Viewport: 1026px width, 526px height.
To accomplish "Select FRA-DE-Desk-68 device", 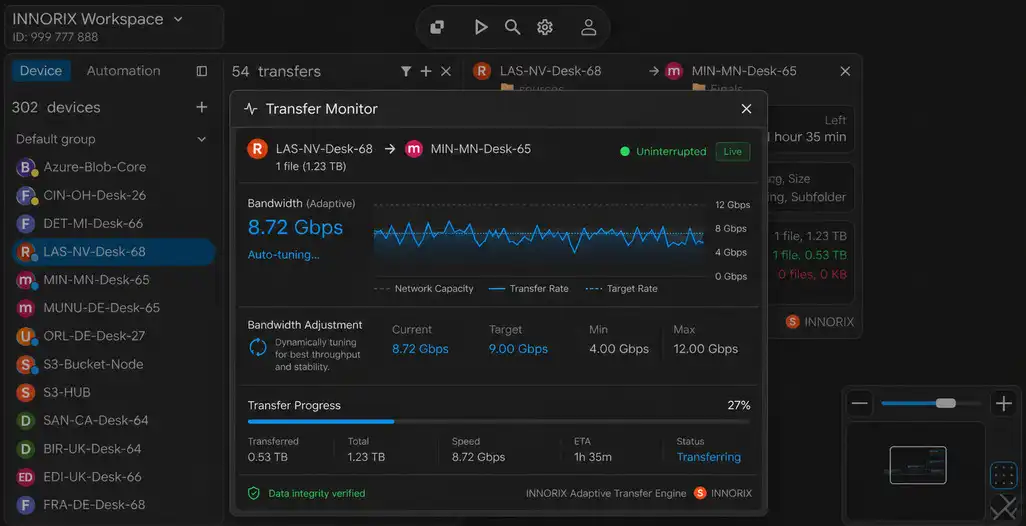I will 113,504.
